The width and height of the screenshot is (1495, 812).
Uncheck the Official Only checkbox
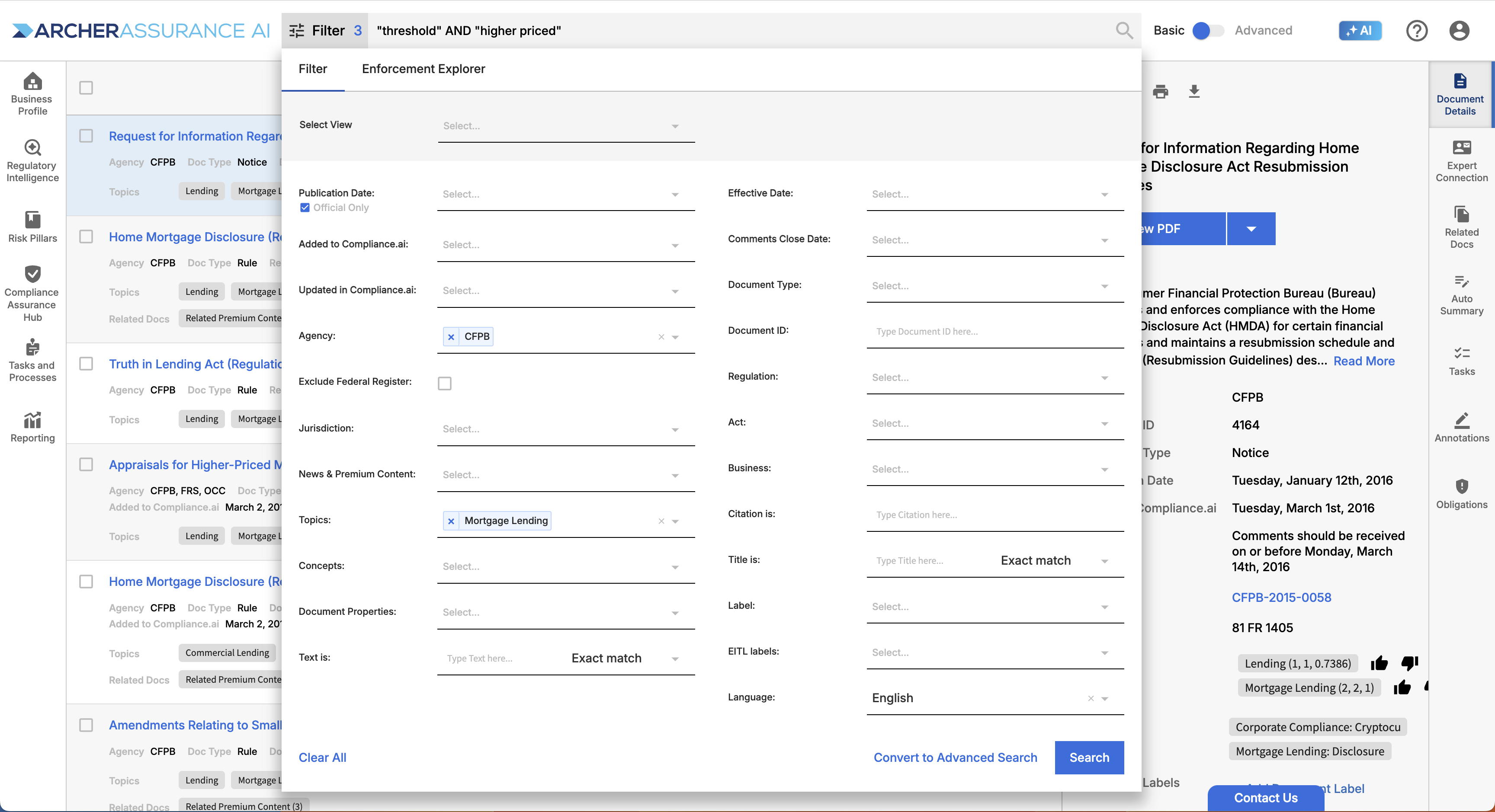(305, 208)
